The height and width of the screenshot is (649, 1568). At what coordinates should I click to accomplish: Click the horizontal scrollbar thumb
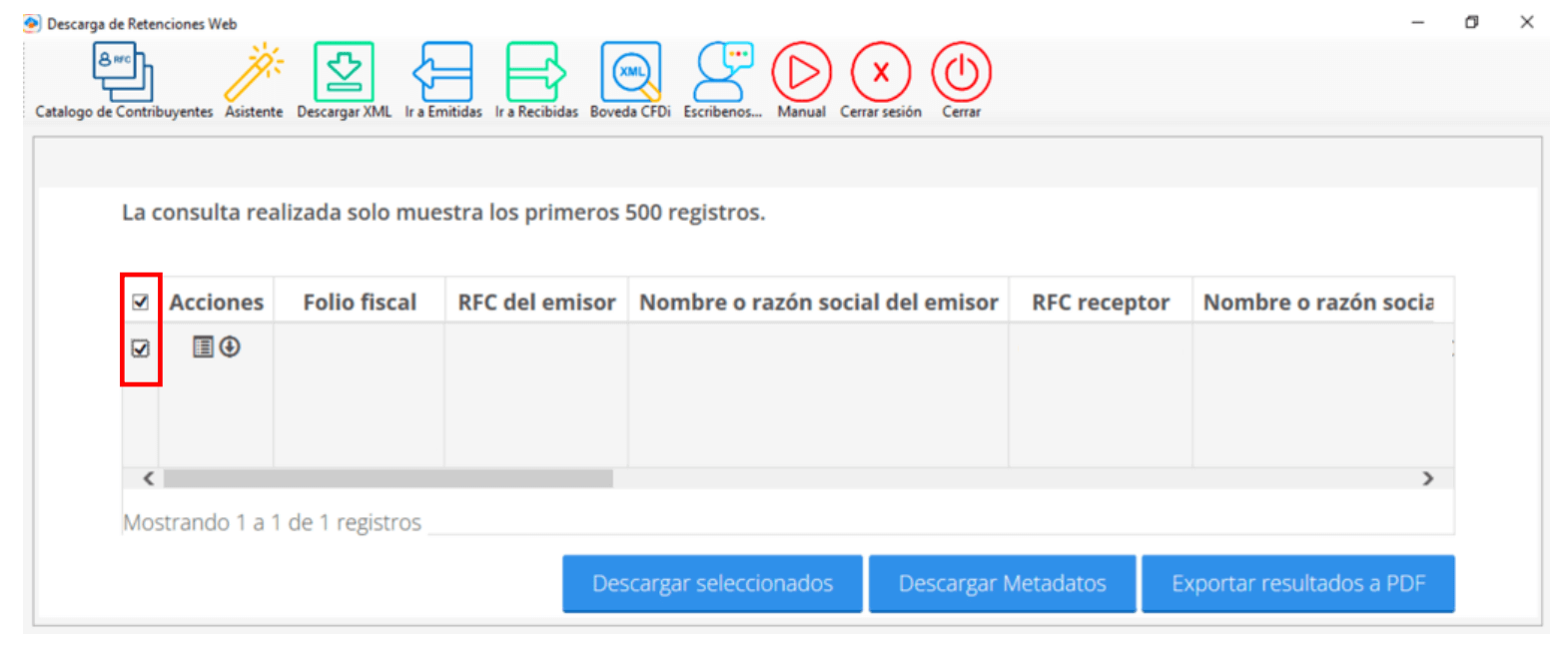(x=389, y=478)
